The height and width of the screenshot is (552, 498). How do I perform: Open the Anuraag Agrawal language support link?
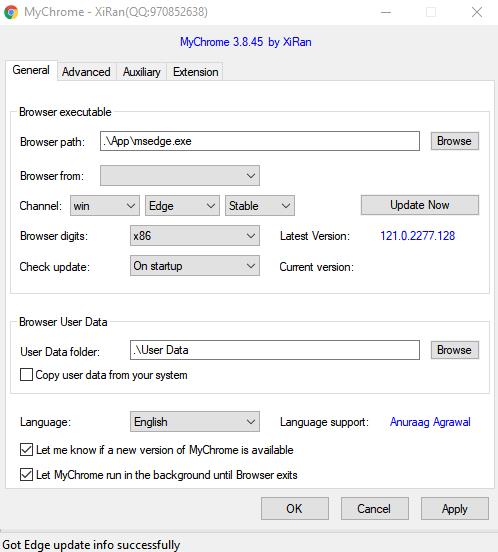(430, 422)
